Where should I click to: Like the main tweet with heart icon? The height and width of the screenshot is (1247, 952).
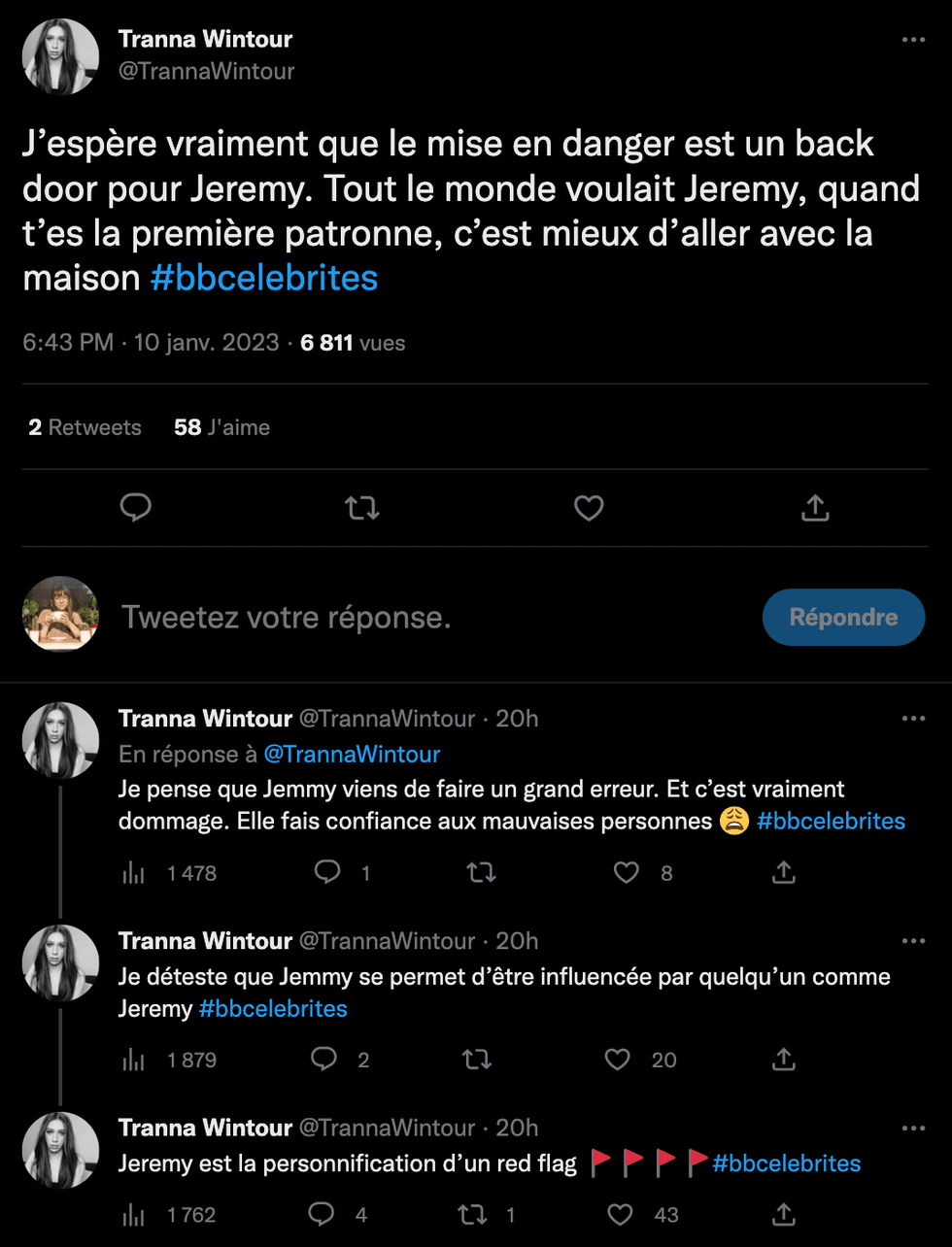coord(589,507)
